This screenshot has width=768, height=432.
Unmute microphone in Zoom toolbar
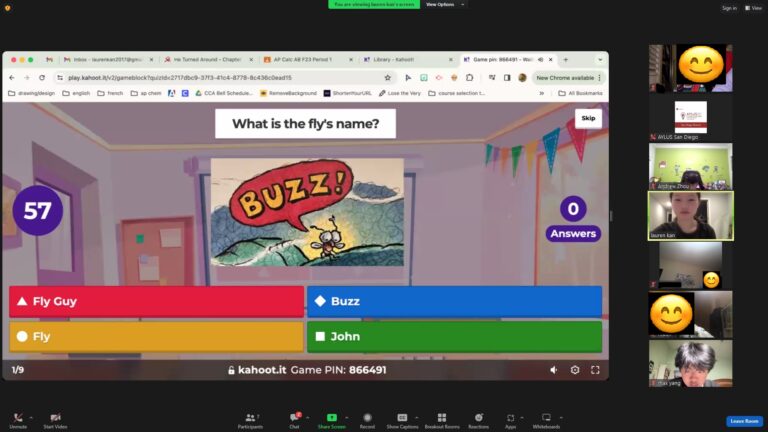[x=18, y=420]
